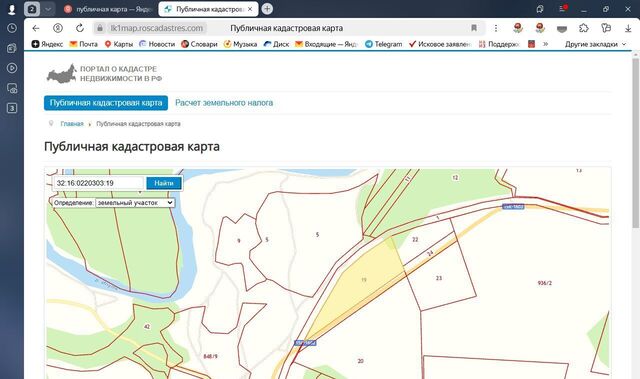
Task: Open 'Расчет земельного налога' section
Action: point(224,103)
